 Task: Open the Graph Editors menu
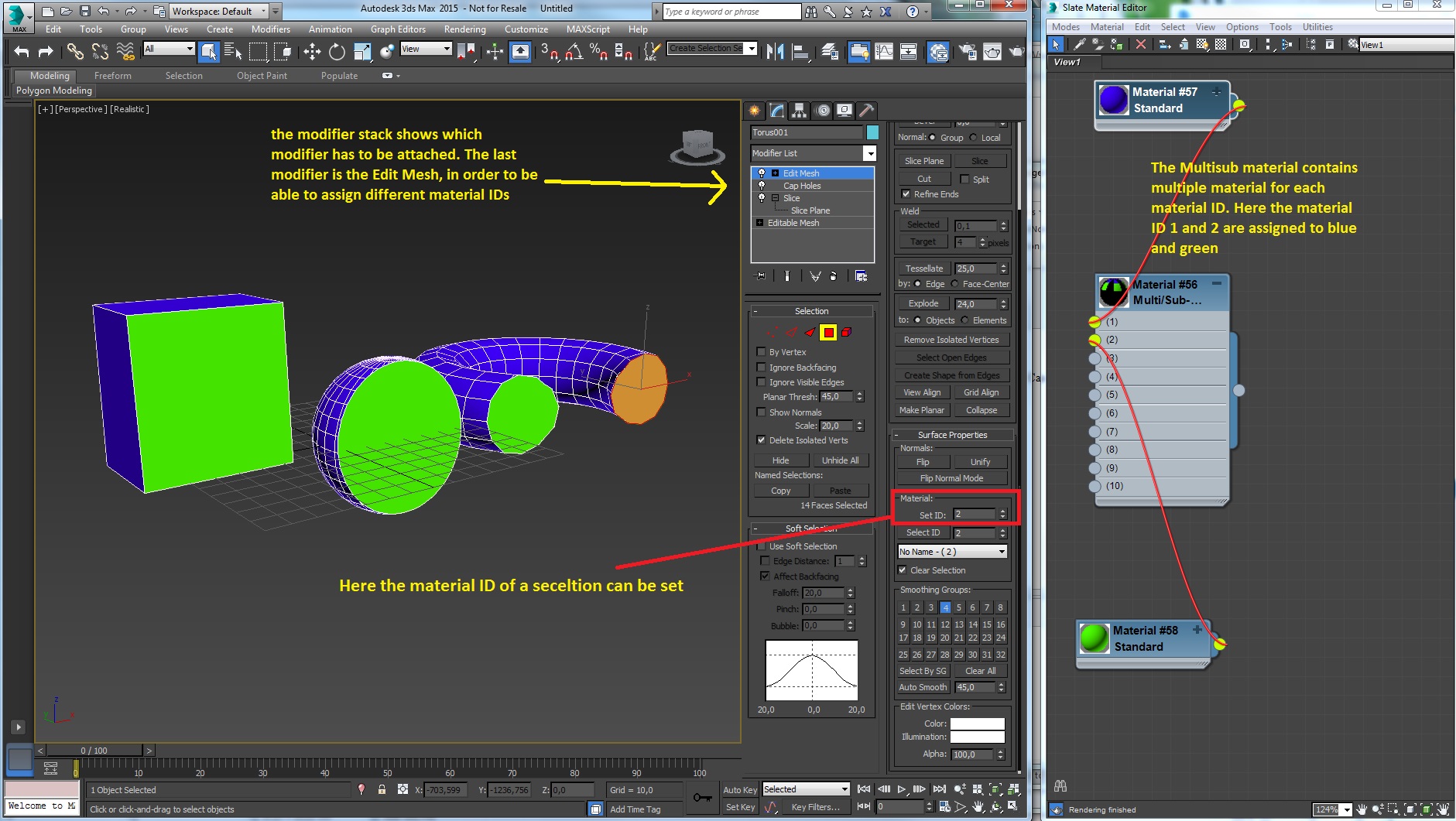click(x=398, y=29)
